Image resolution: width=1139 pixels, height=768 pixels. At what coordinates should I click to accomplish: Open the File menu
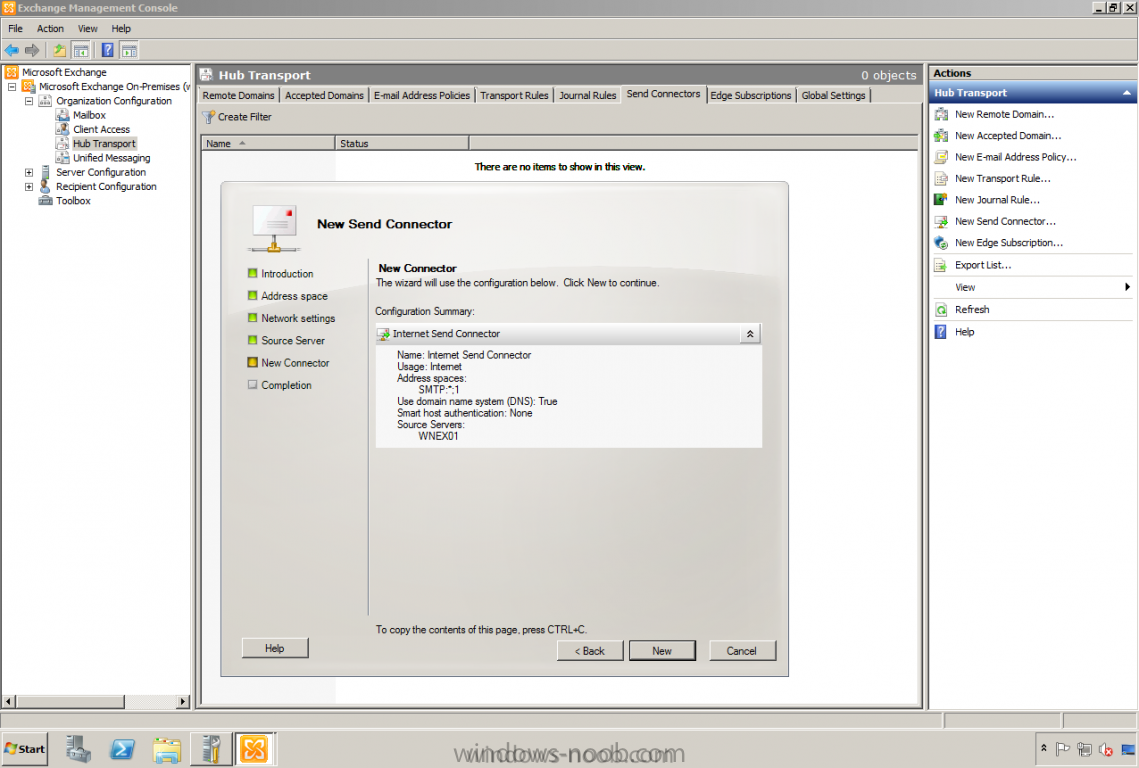15,29
